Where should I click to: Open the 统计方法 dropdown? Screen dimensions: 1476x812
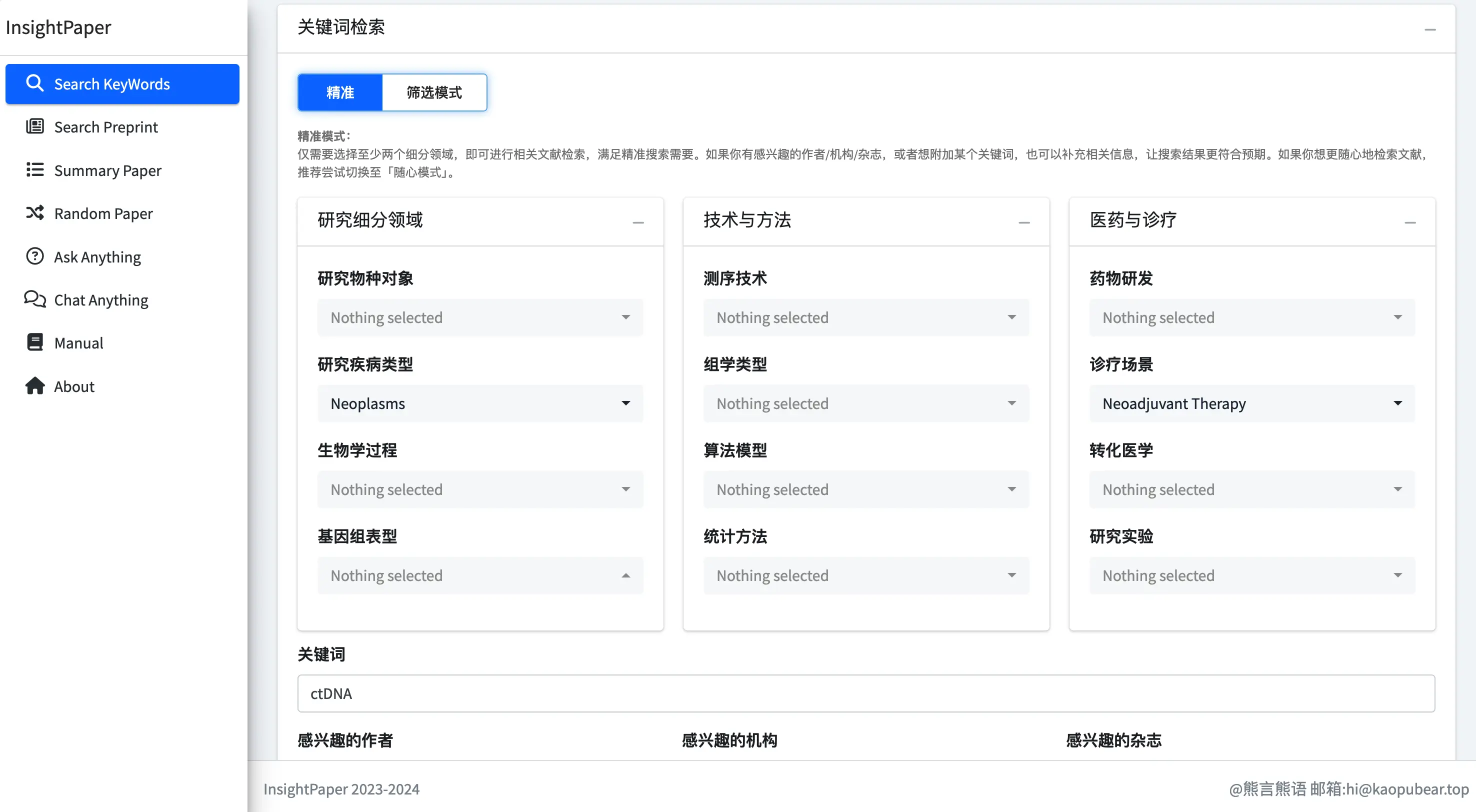866,575
